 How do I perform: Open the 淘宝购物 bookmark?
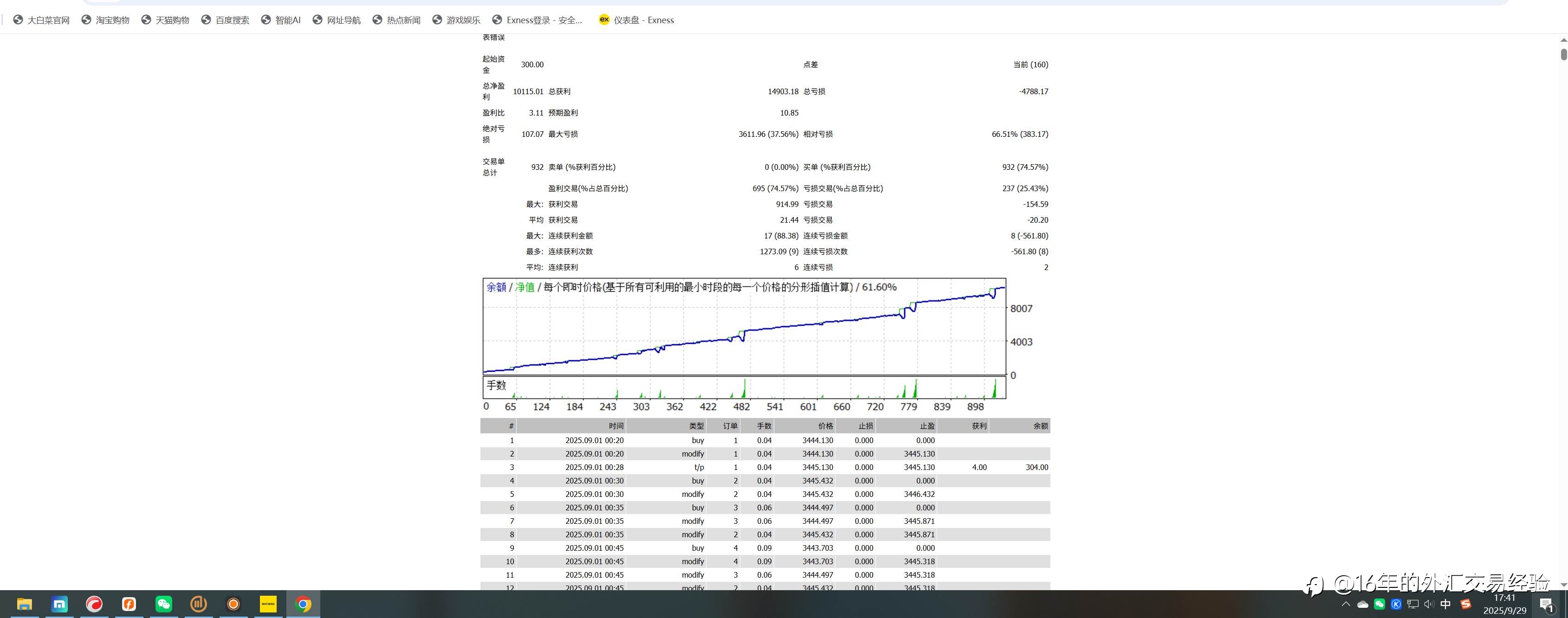106,20
